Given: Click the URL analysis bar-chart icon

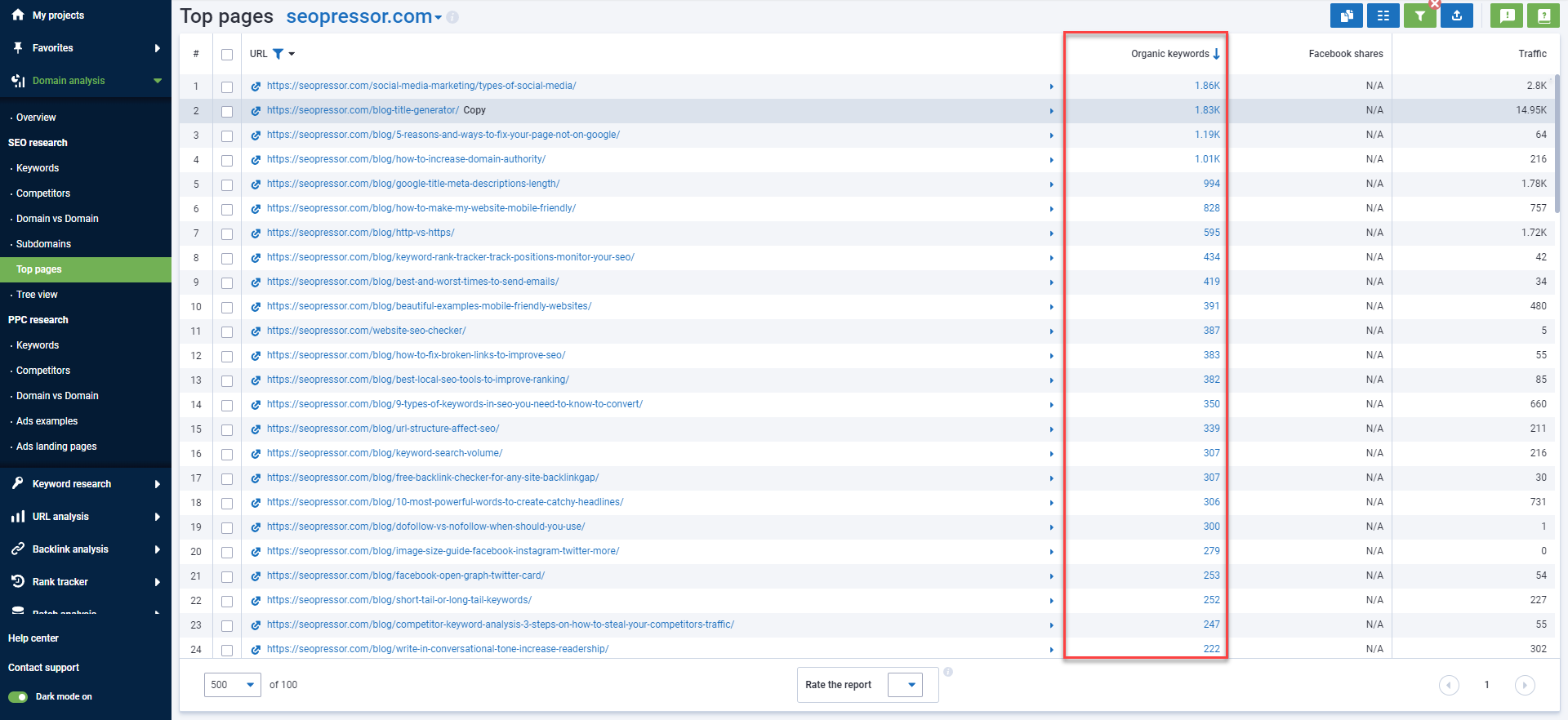Looking at the screenshot, I should point(17,517).
